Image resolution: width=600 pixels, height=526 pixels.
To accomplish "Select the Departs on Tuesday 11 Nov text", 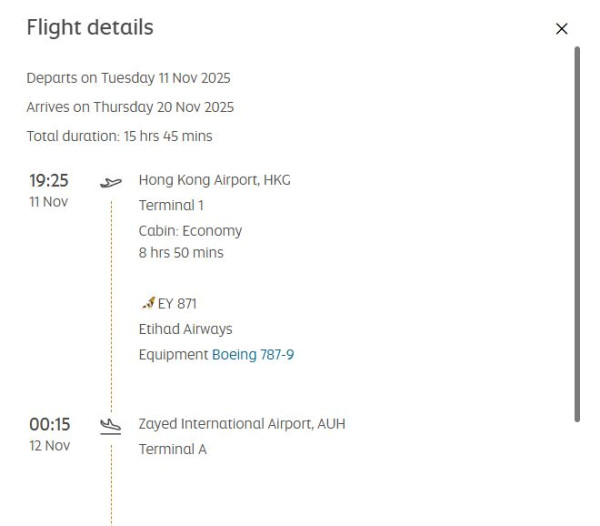I will pos(128,78).
